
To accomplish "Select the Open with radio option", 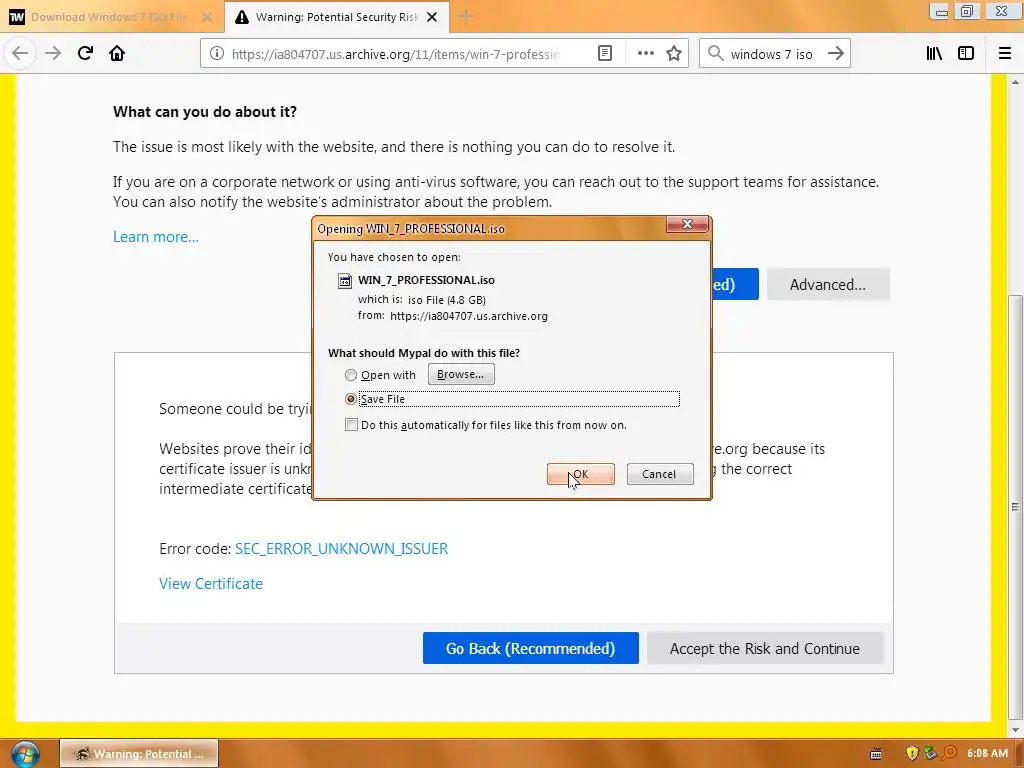I will (x=351, y=375).
